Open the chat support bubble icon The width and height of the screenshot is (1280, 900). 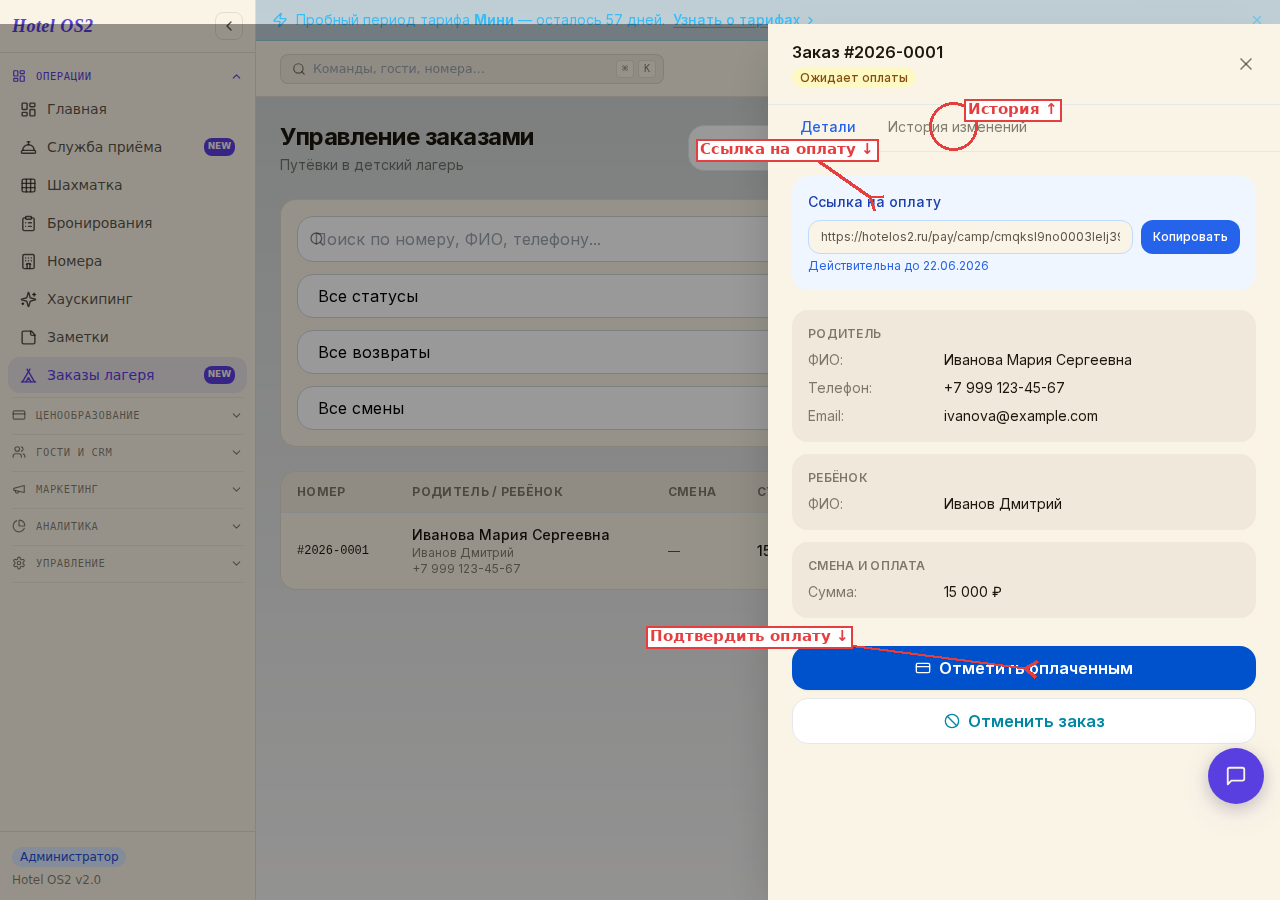pyautogui.click(x=1236, y=776)
